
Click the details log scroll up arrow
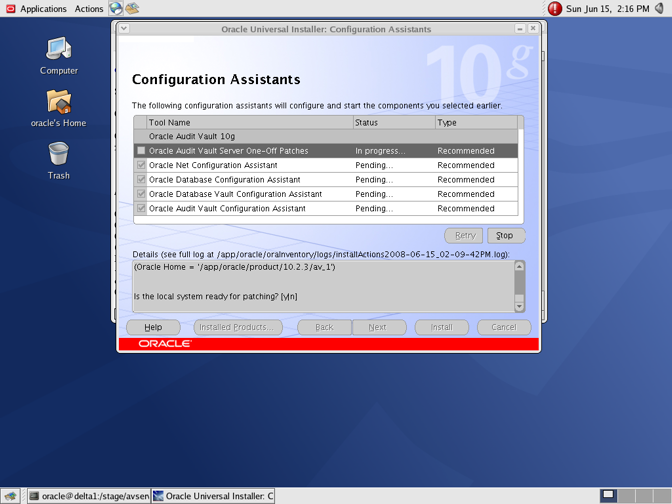pos(519,266)
